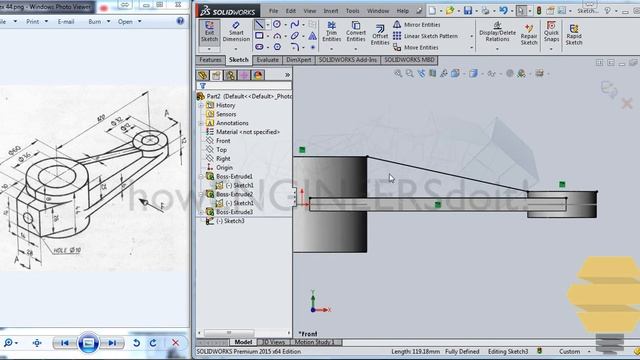Select the Ellipse sketch tool
Viewport: 640px width, 360px height.
(x=294, y=36)
